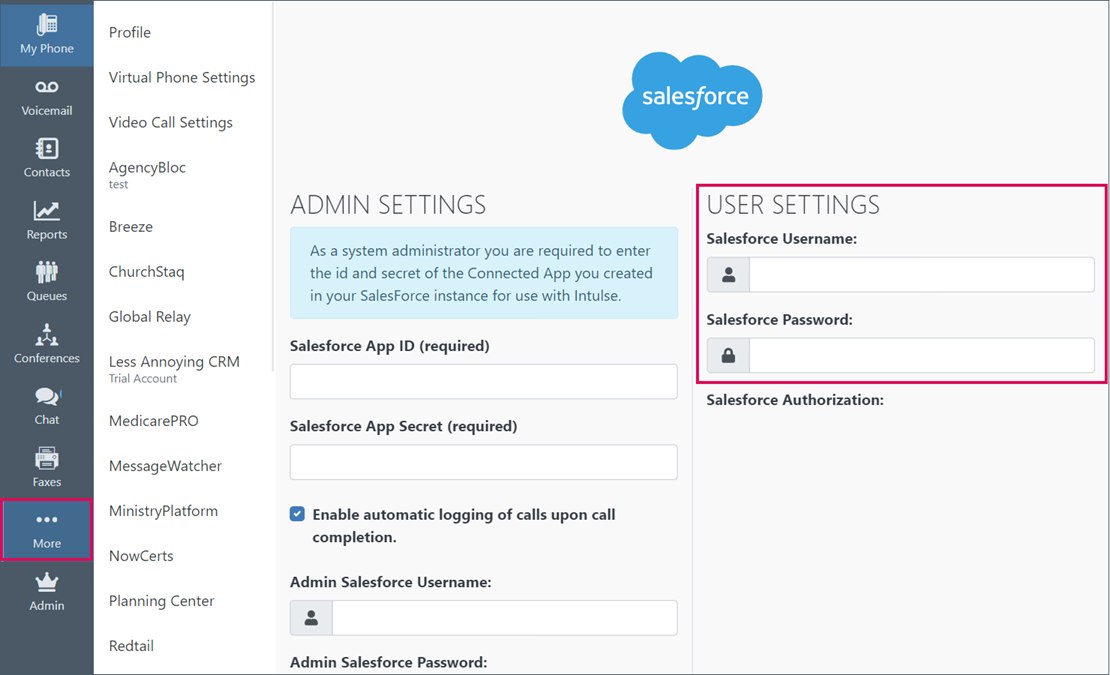Click the lock icon beside Salesforce Password
This screenshot has width=1110, height=675.
[x=728, y=355]
